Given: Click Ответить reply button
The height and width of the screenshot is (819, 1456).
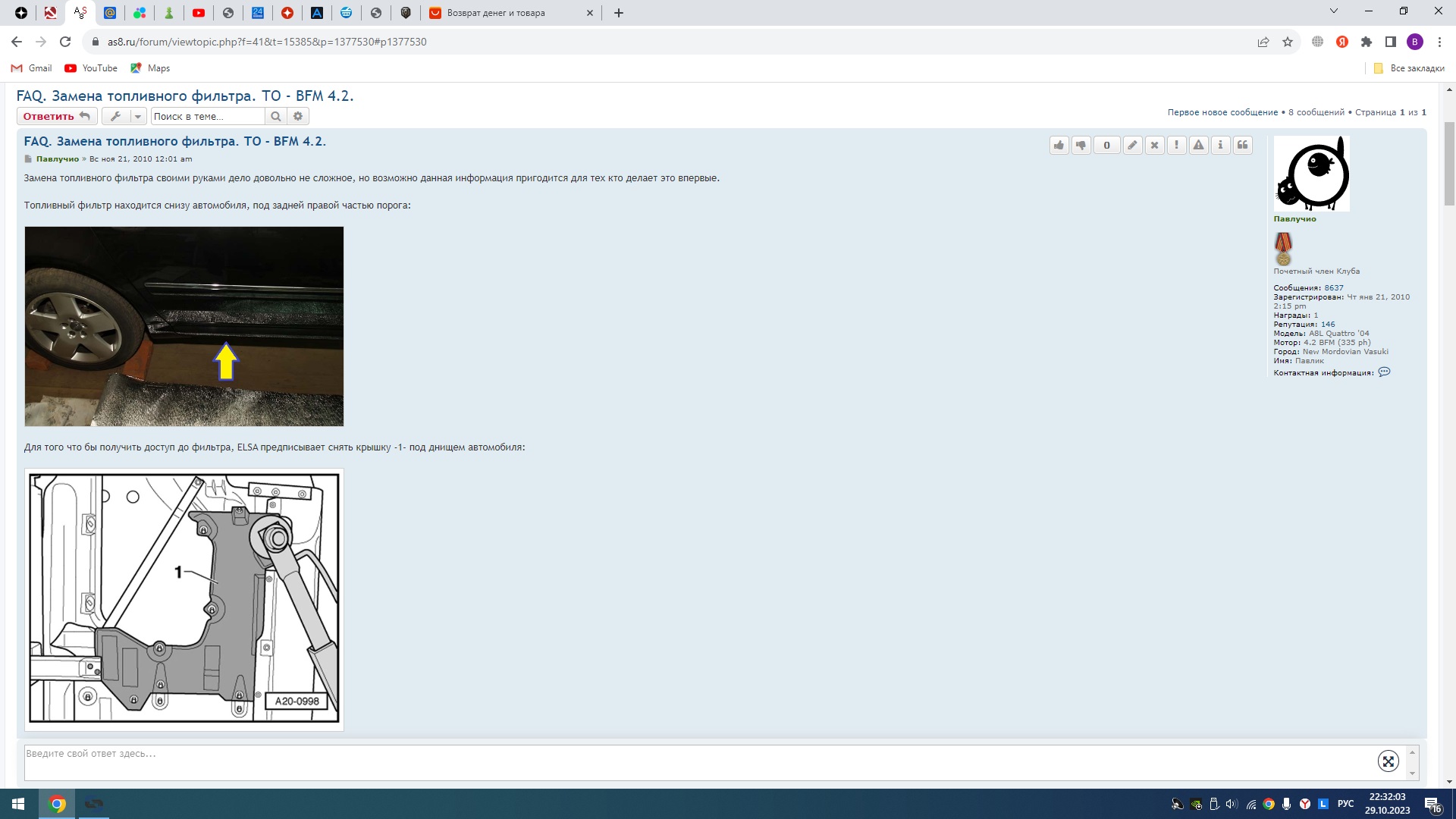Looking at the screenshot, I should pyautogui.click(x=57, y=116).
